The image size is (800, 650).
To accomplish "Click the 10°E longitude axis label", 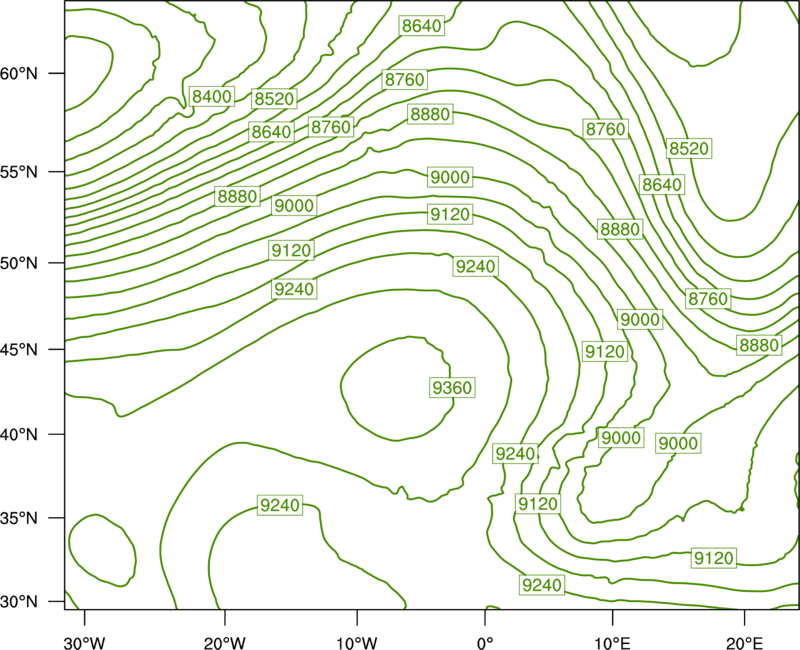I will [x=612, y=643].
